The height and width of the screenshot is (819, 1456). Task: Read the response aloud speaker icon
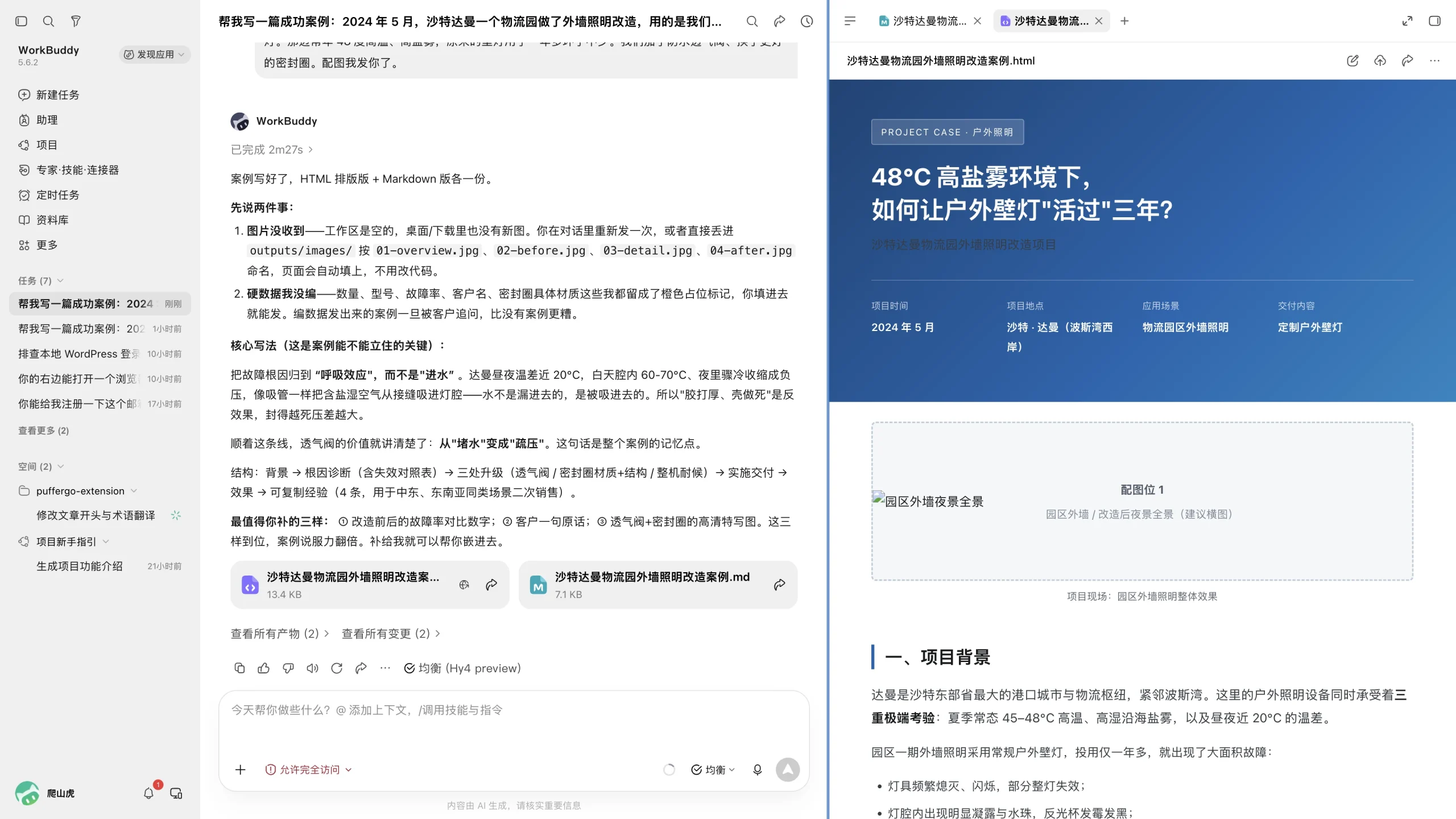tap(312, 668)
